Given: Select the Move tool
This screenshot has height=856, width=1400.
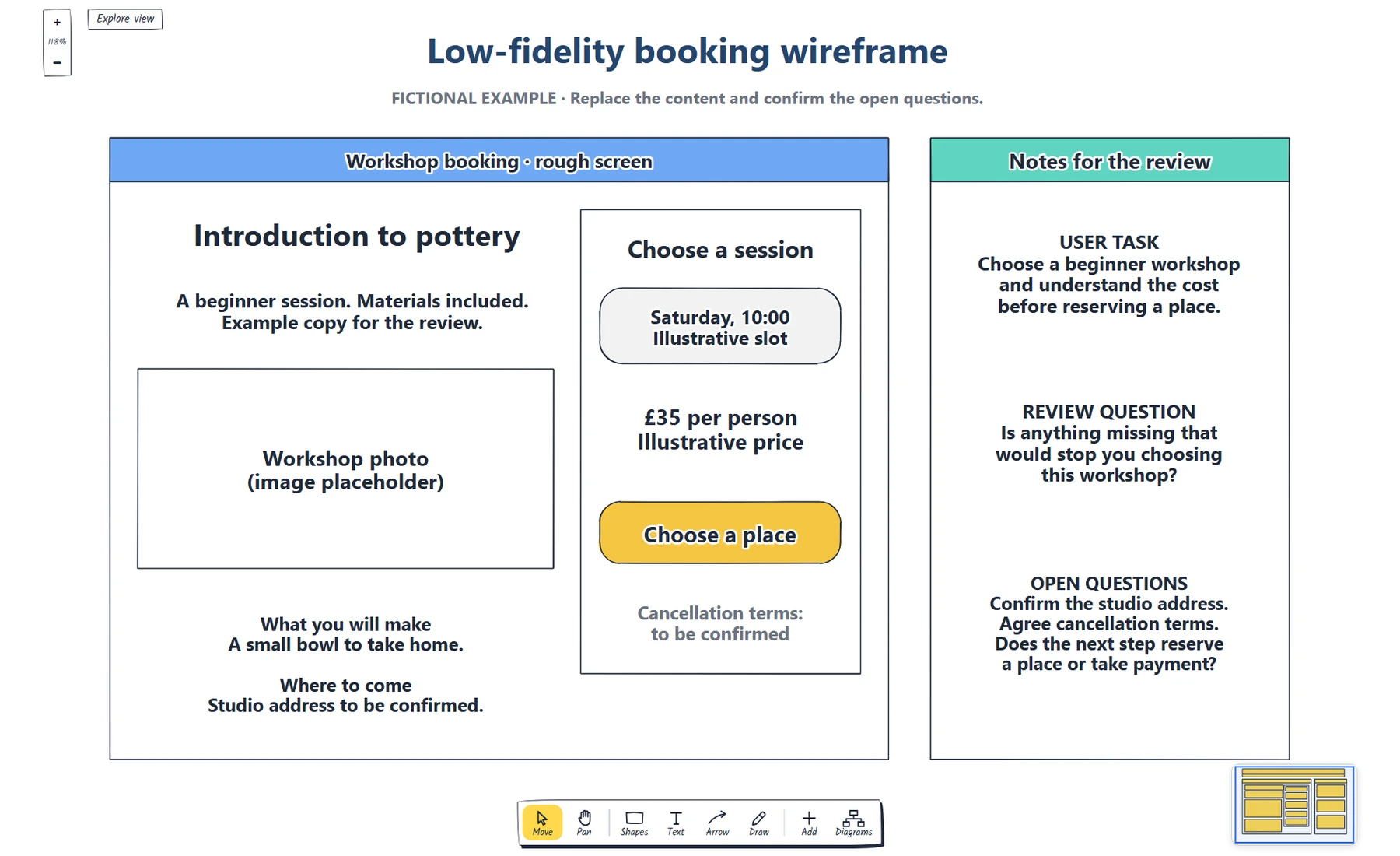Looking at the screenshot, I should click(x=542, y=823).
